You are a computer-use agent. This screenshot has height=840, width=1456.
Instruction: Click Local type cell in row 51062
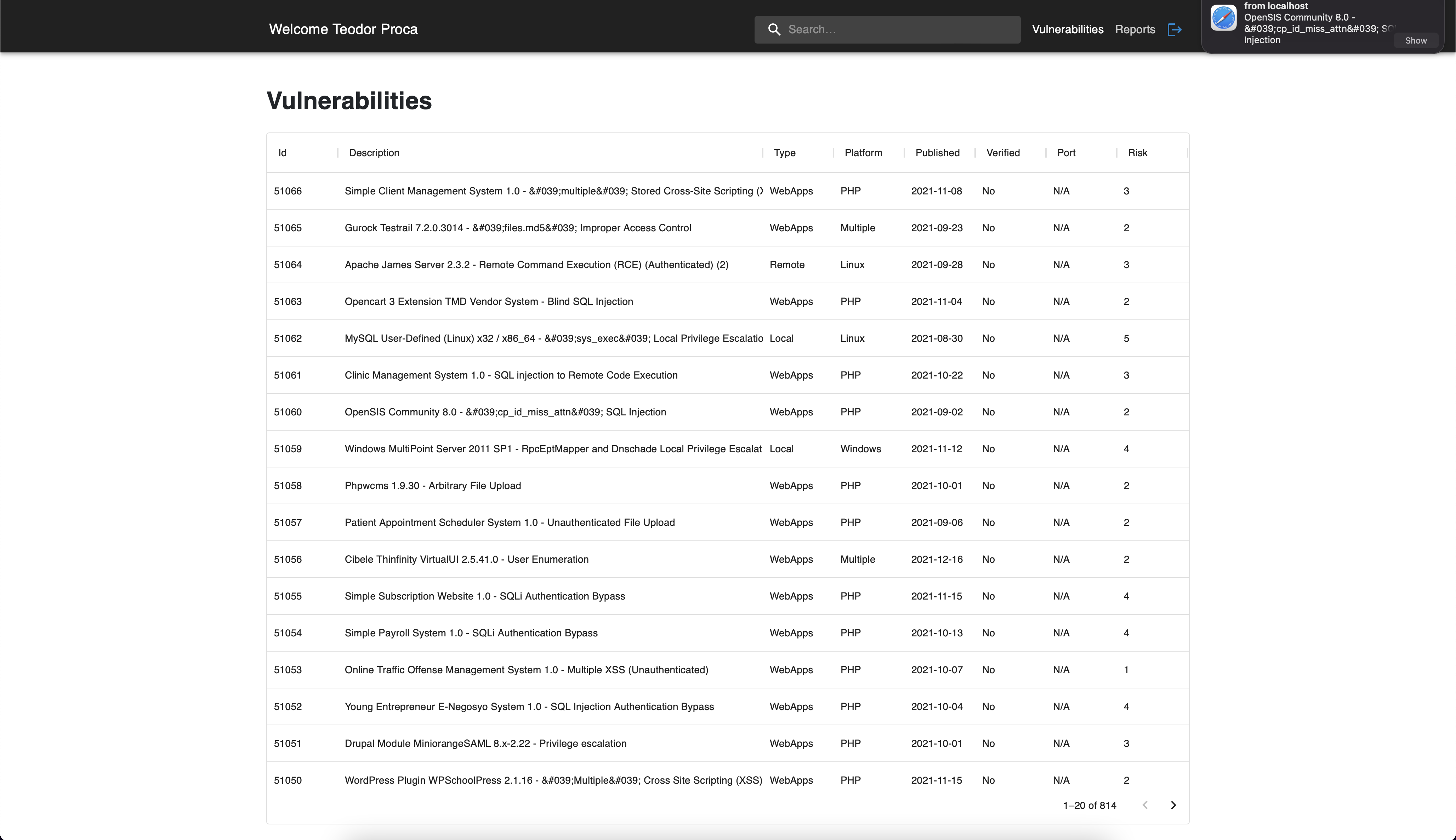coord(782,339)
